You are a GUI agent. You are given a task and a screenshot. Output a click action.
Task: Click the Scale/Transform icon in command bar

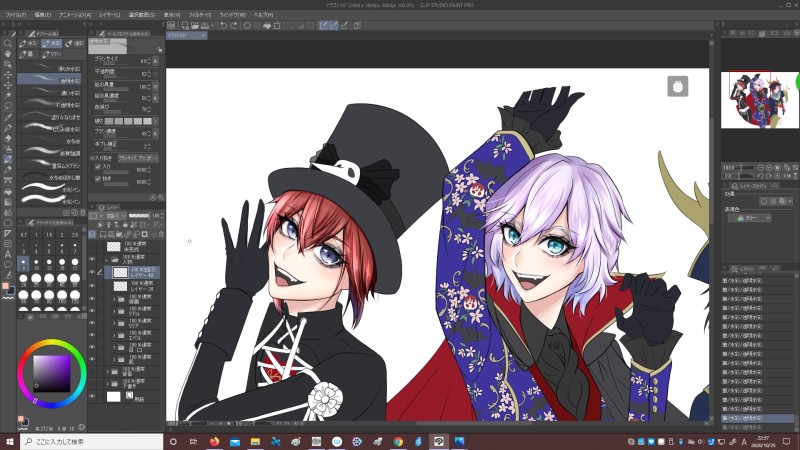277,26
